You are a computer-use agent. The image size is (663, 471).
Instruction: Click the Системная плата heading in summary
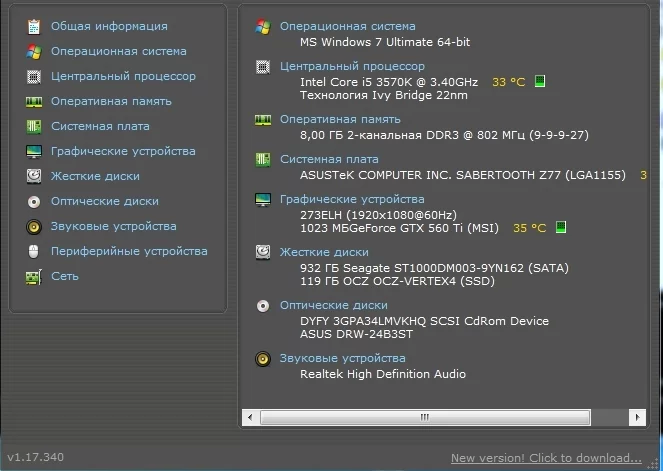pos(329,159)
